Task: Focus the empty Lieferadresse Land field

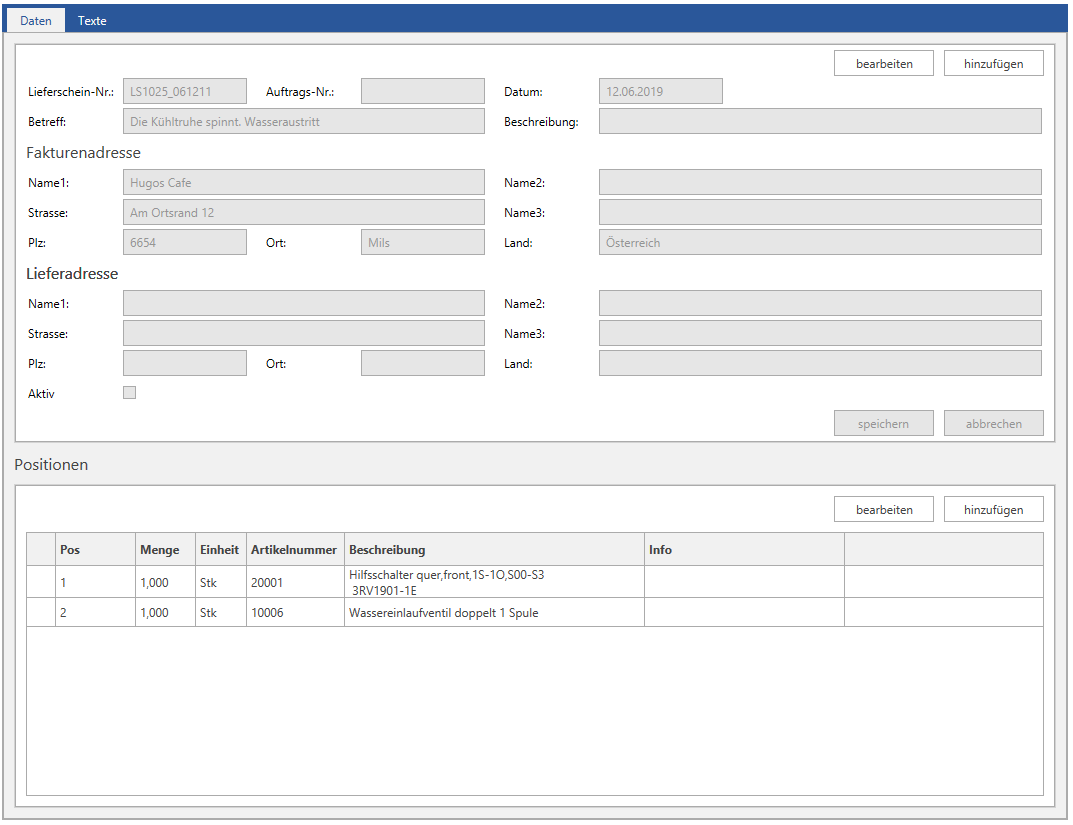Action: point(820,363)
